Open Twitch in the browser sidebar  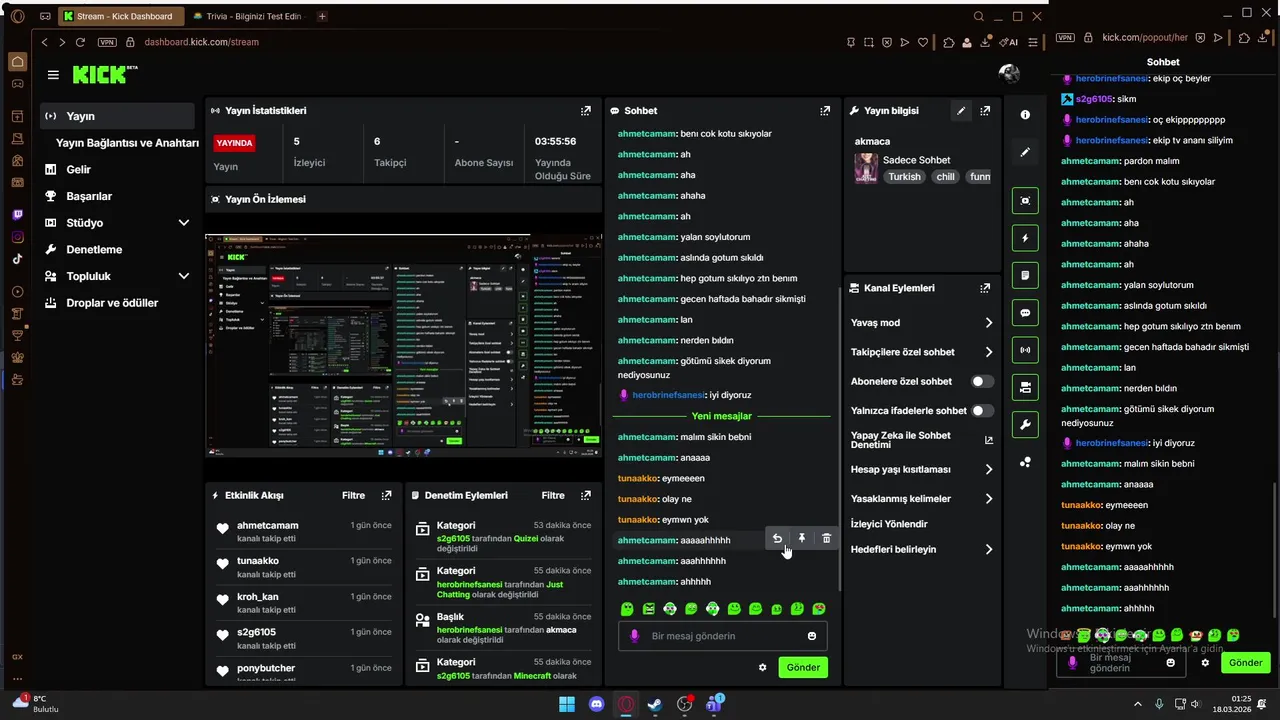17,214
